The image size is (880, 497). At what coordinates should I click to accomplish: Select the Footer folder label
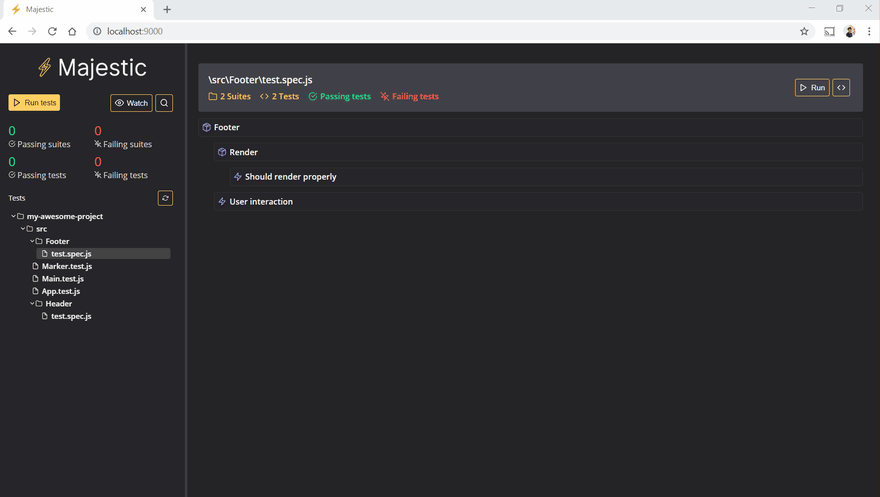(57, 241)
